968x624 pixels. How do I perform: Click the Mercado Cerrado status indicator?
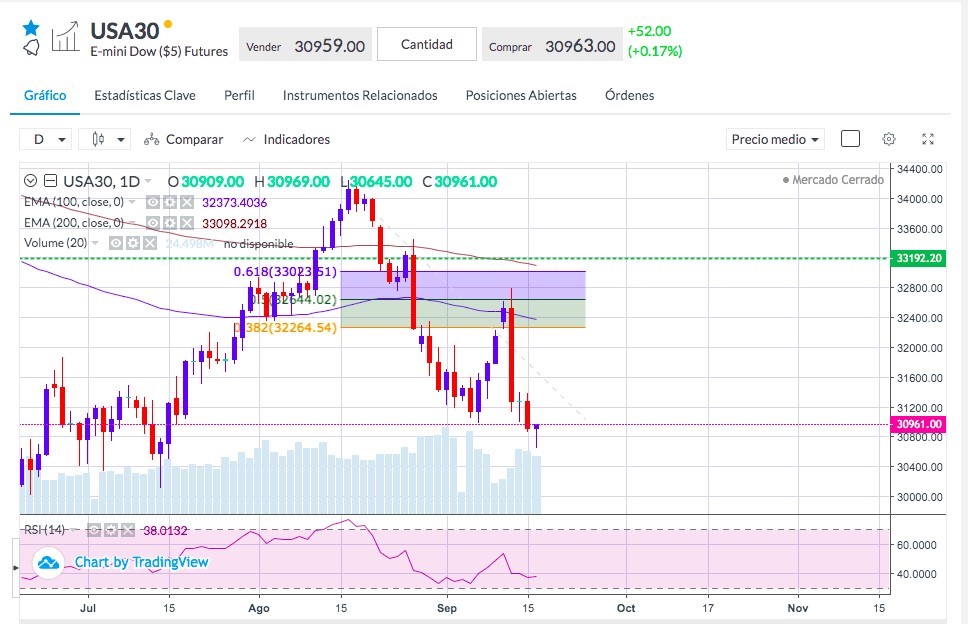833,180
